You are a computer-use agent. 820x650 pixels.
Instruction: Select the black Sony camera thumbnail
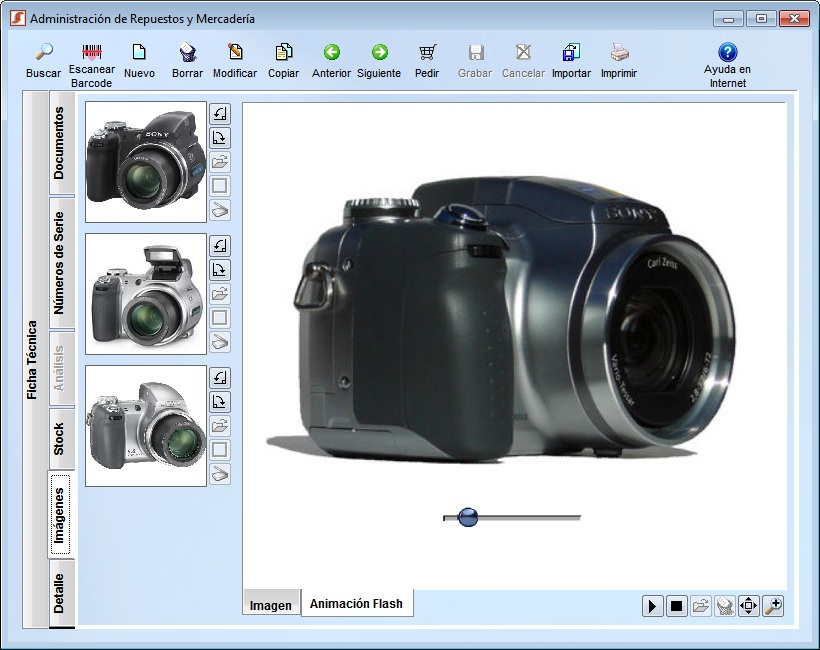146,162
